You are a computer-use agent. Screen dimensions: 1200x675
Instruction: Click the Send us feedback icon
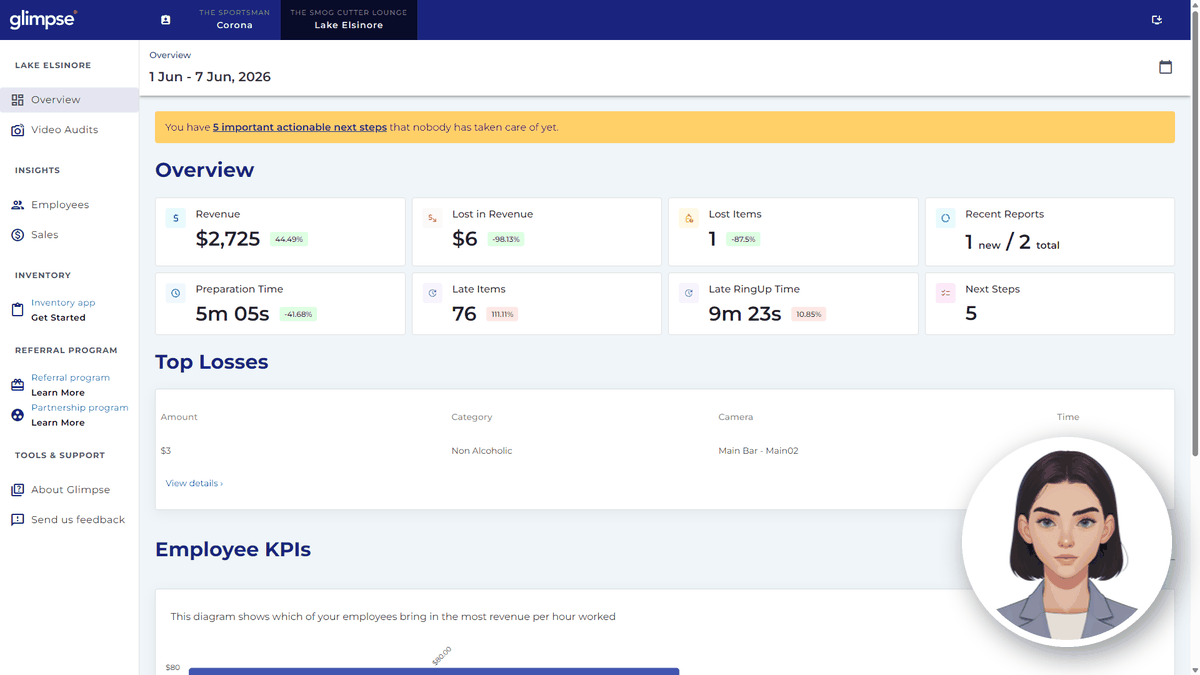pyautogui.click(x=17, y=520)
